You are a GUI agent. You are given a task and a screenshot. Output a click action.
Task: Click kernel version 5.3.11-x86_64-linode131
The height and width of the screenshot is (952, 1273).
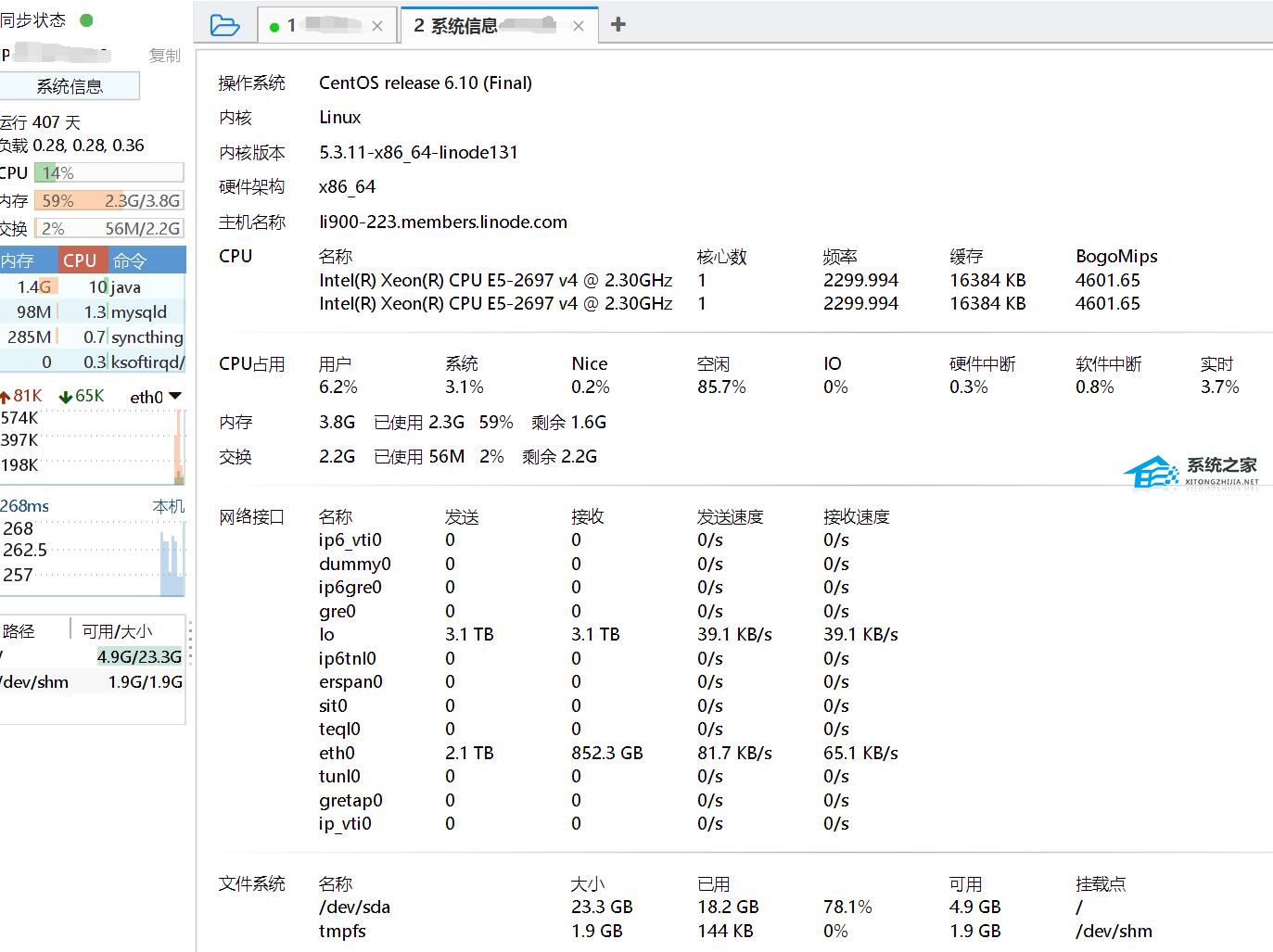click(418, 152)
